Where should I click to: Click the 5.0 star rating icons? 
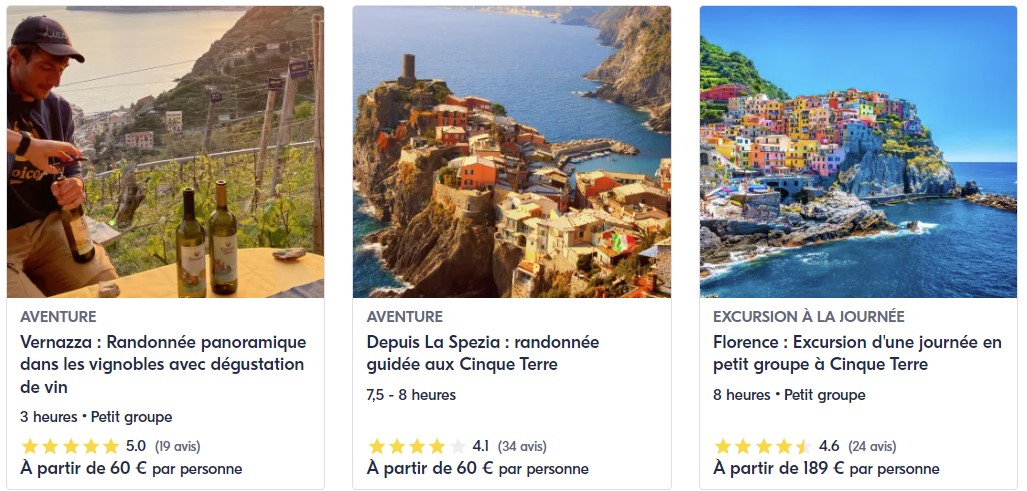click(70, 446)
